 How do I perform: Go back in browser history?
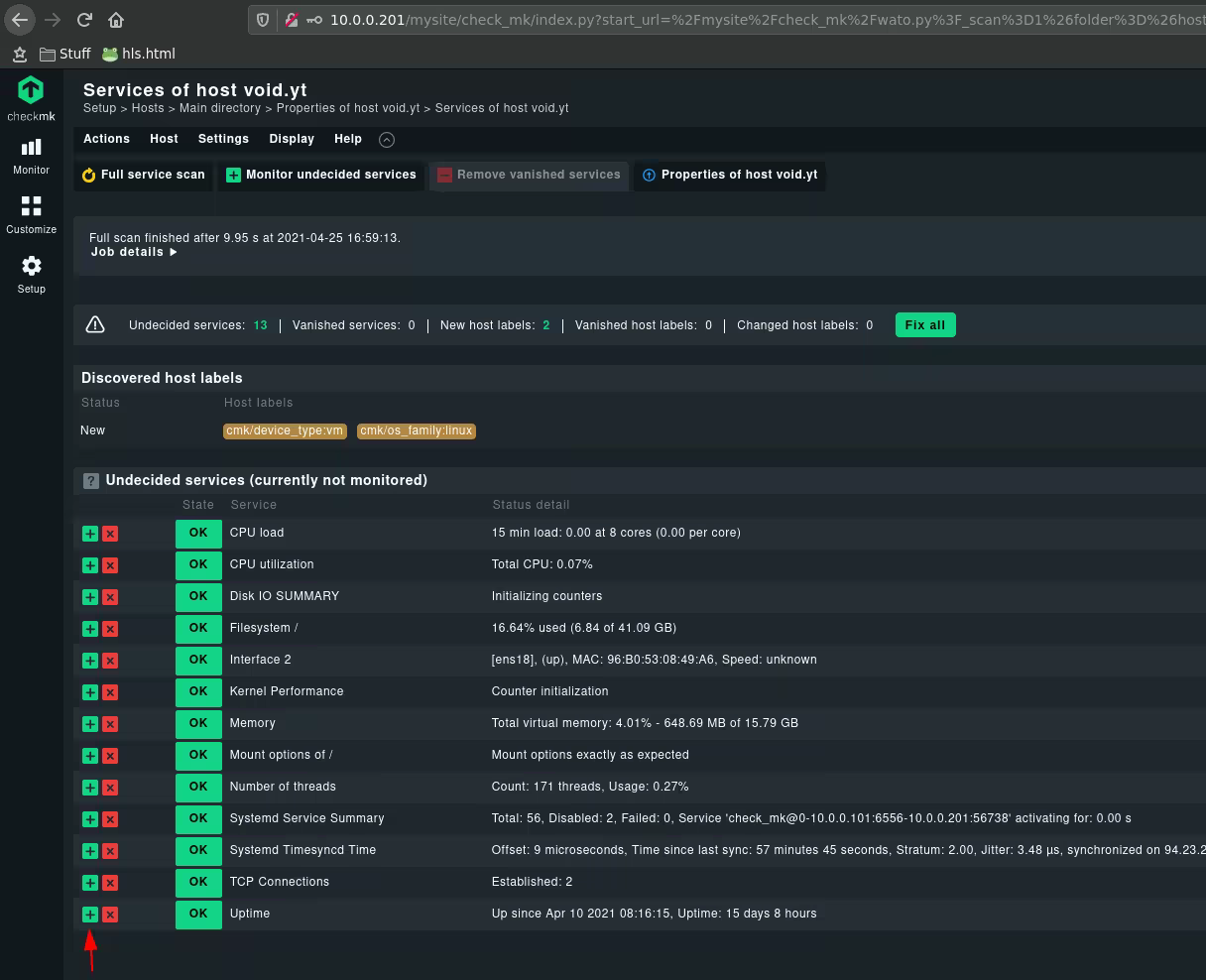20,19
